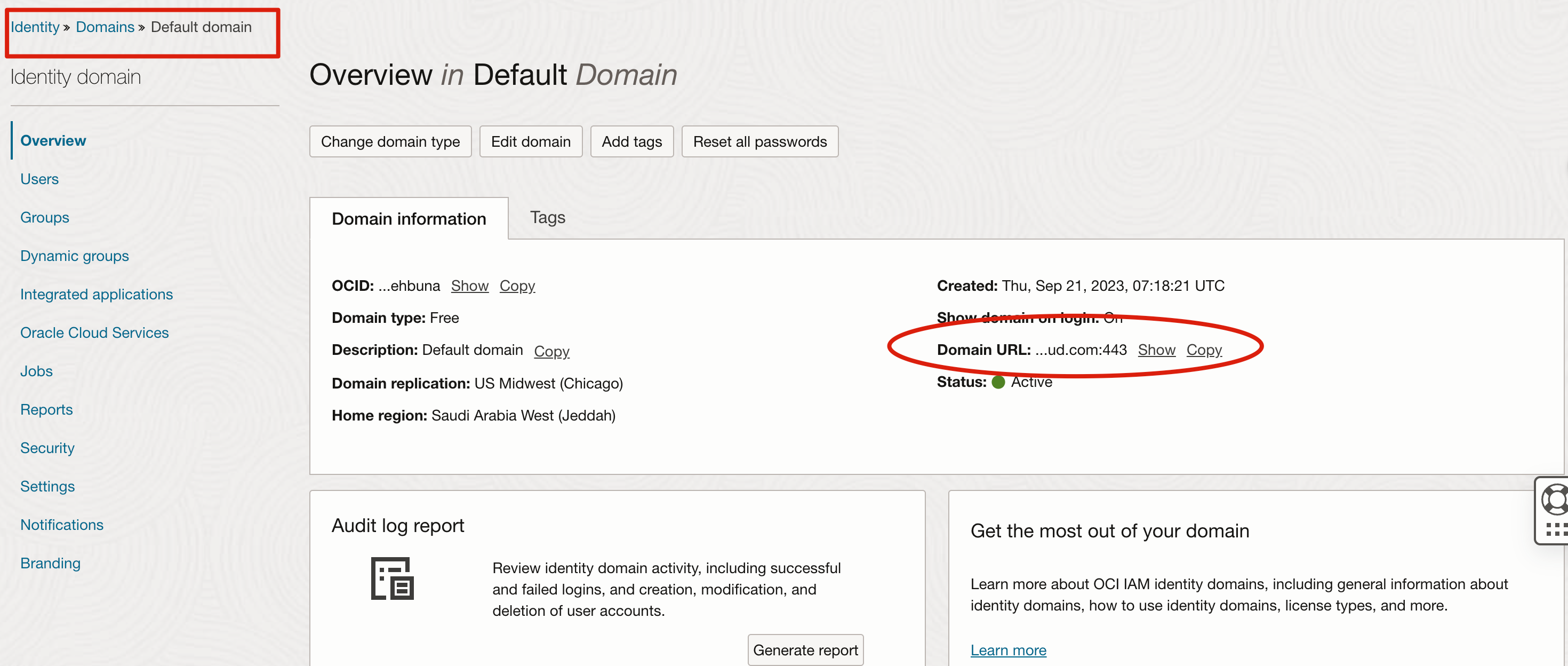1568x666 pixels.
Task: Show the full OCID value
Action: click(469, 286)
